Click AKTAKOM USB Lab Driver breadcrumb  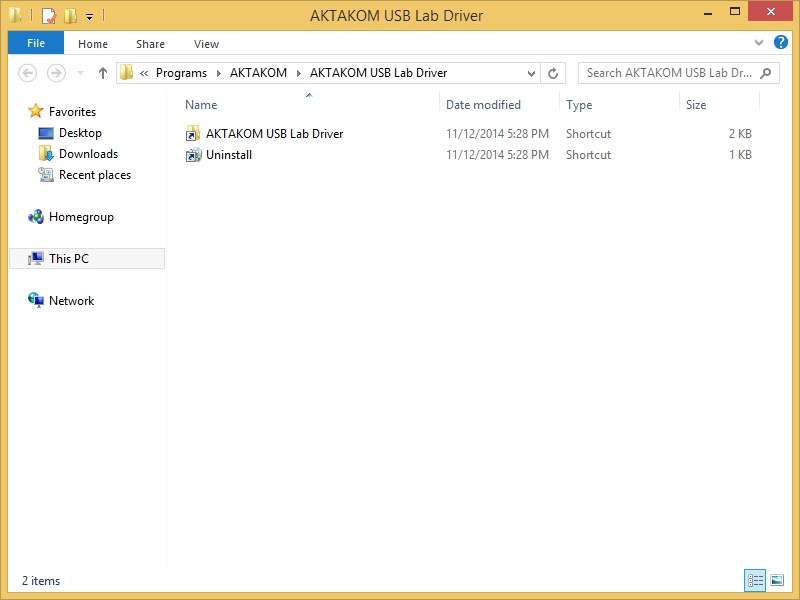click(x=378, y=73)
